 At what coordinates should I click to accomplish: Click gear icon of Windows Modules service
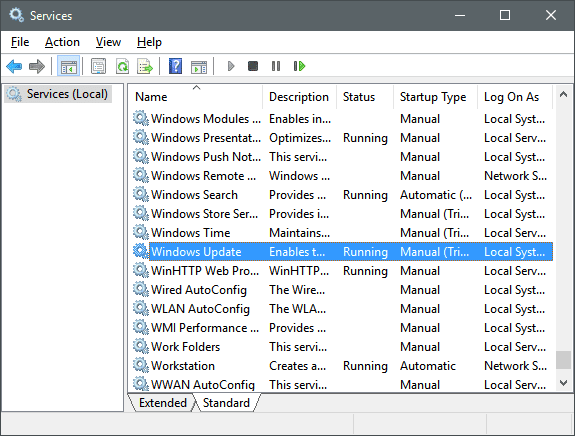pos(140,118)
